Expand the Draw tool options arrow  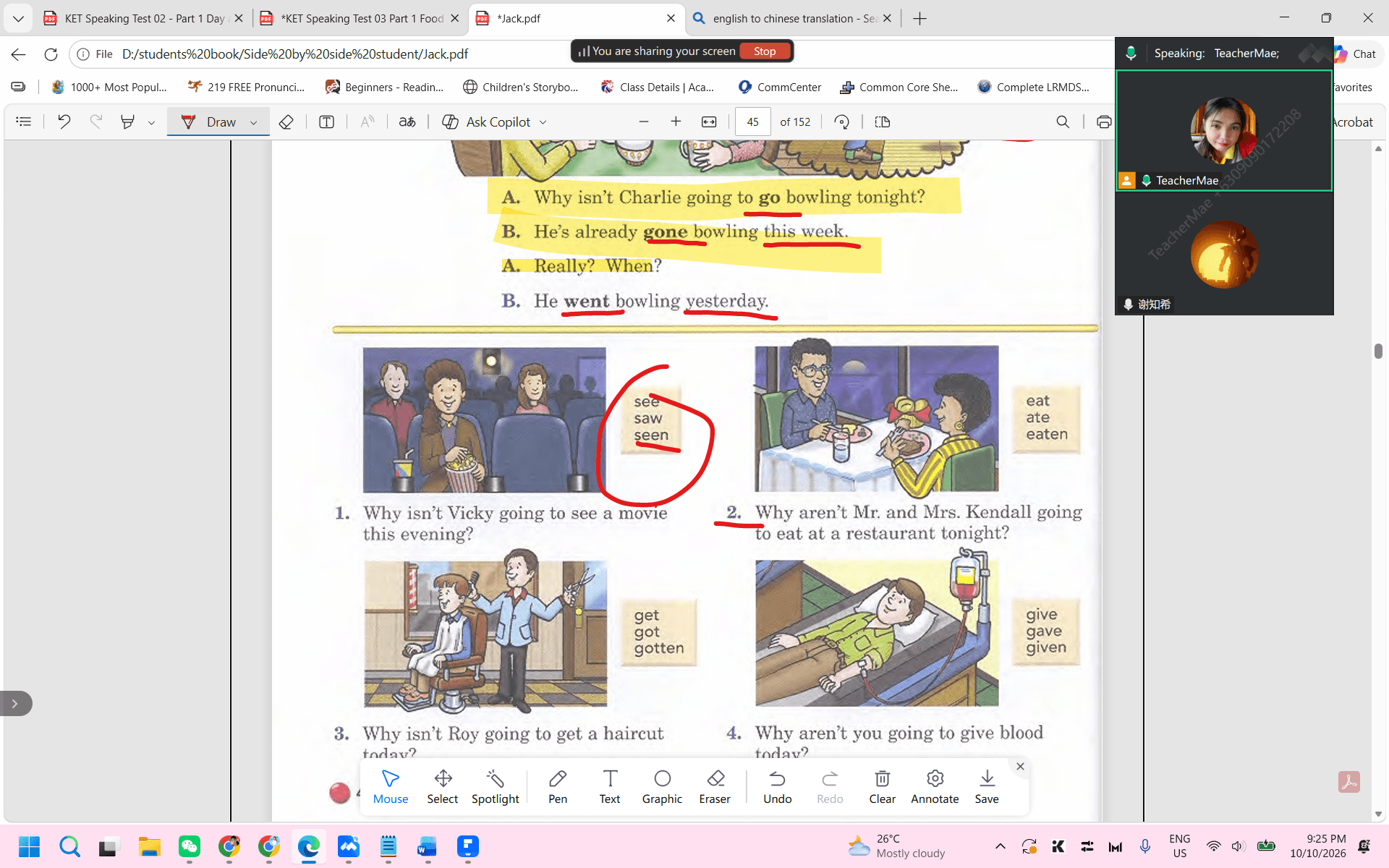254,122
